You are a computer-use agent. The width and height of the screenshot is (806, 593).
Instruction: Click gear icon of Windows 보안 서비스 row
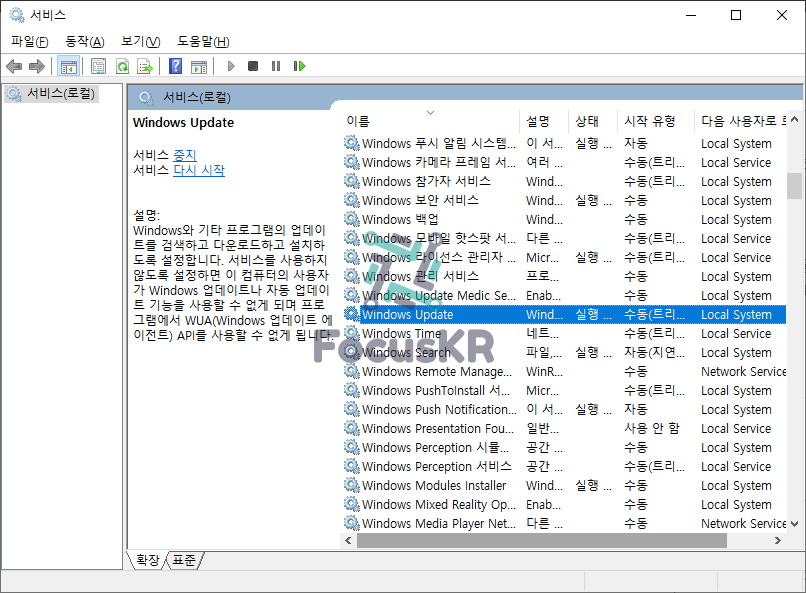(352, 200)
